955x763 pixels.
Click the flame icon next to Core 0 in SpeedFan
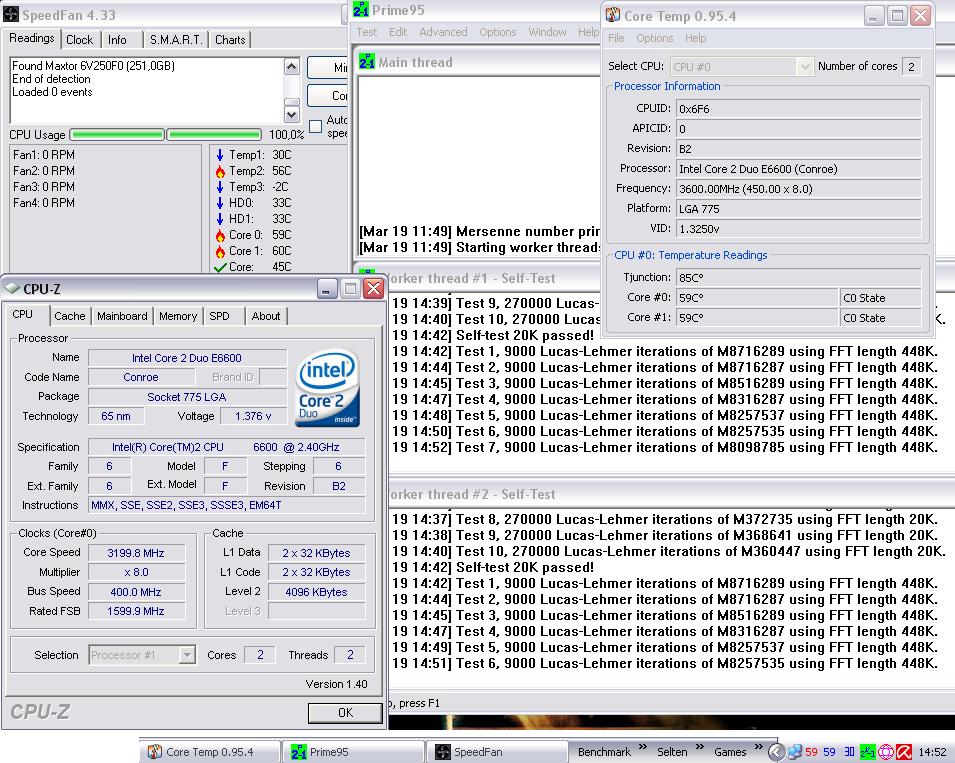(x=220, y=235)
